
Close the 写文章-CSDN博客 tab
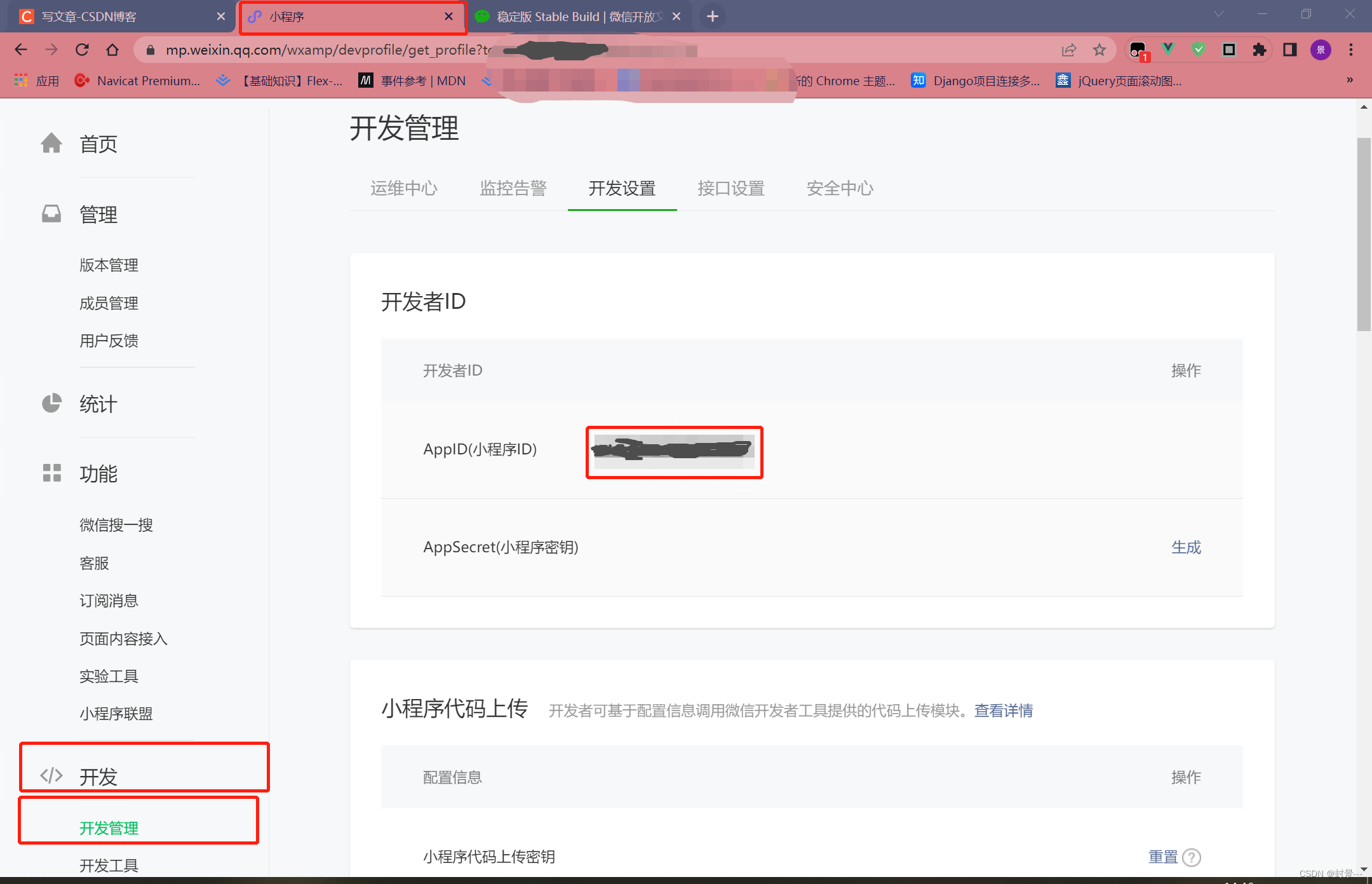[221, 17]
